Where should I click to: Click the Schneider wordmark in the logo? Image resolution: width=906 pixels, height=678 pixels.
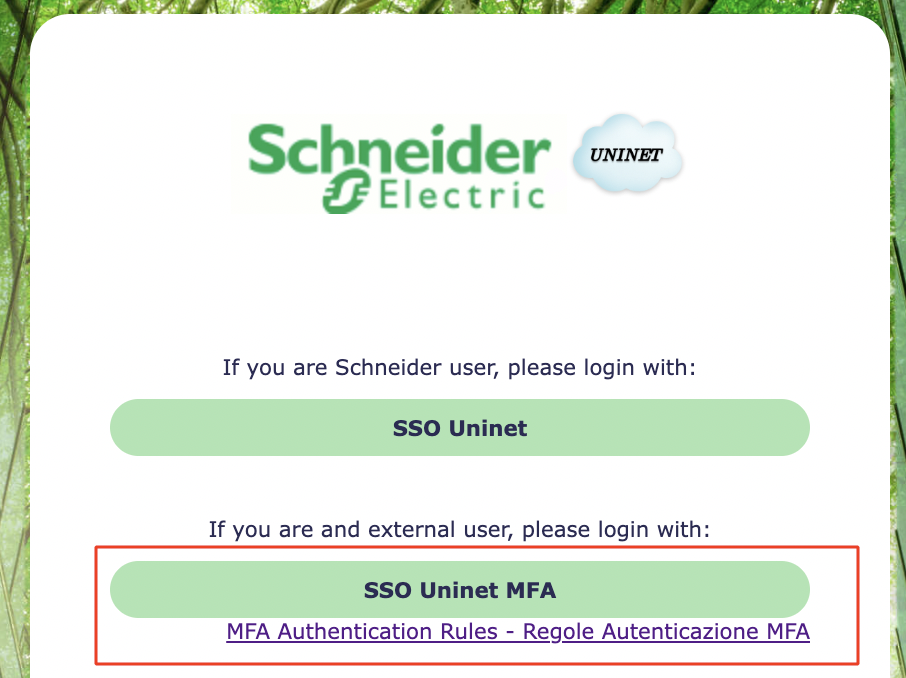click(400, 150)
